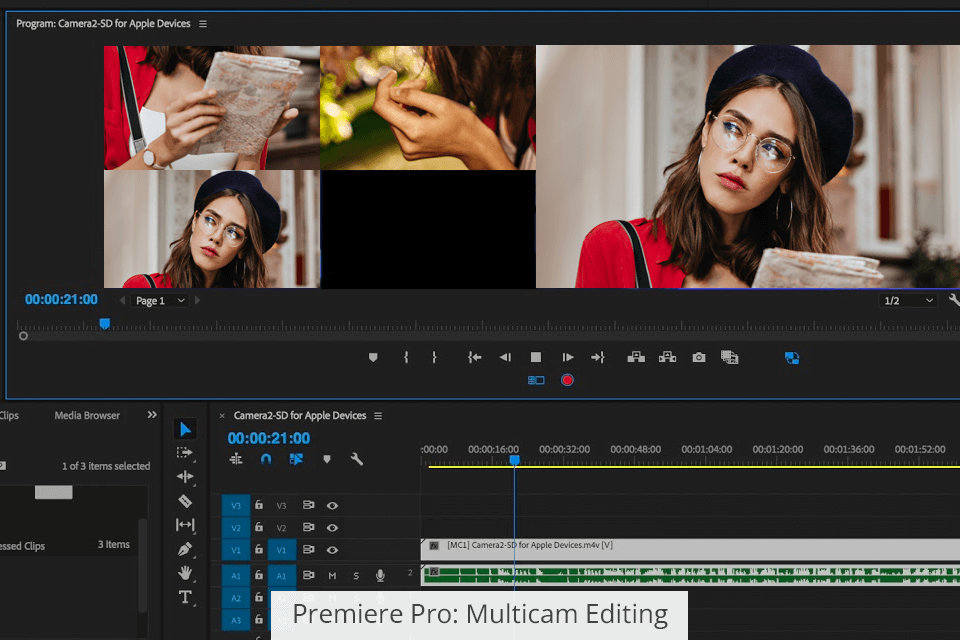Click the Comparison View button
This screenshot has width=960, height=640.
coord(729,357)
